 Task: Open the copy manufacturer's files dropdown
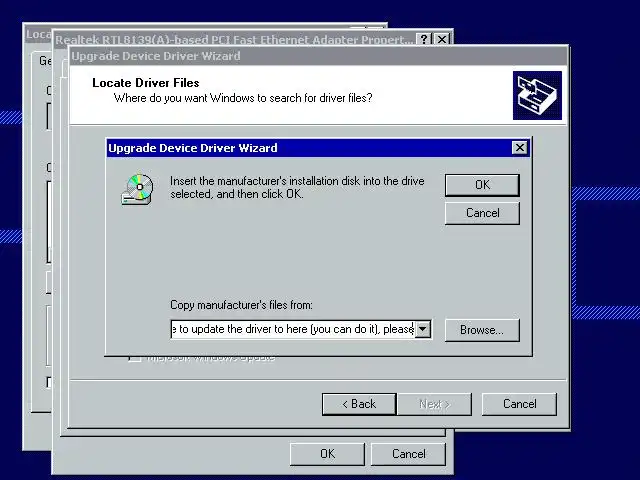tap(423, 329)
